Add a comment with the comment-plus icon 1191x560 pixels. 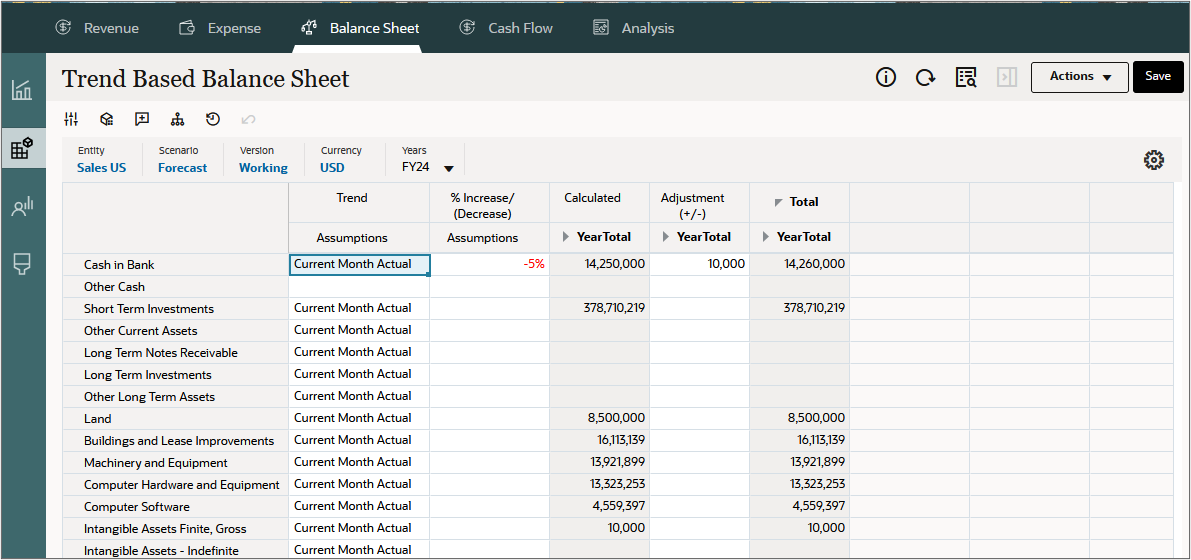(x=142, y=119)
